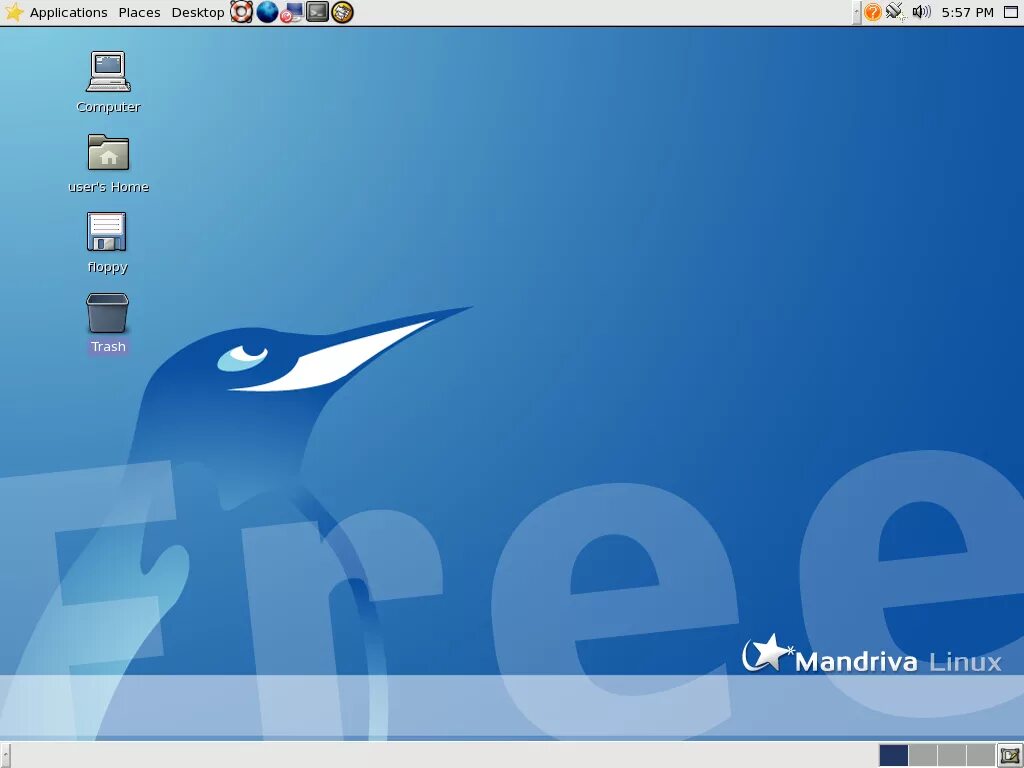Open the Places menu
The image size is (1024, 768).
tap(139, 12)
